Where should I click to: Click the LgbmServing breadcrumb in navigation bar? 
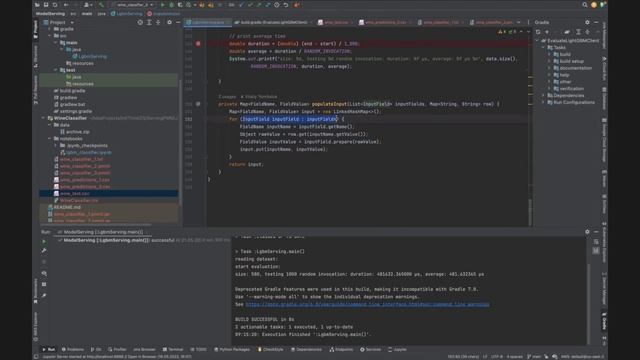(127, 13)
